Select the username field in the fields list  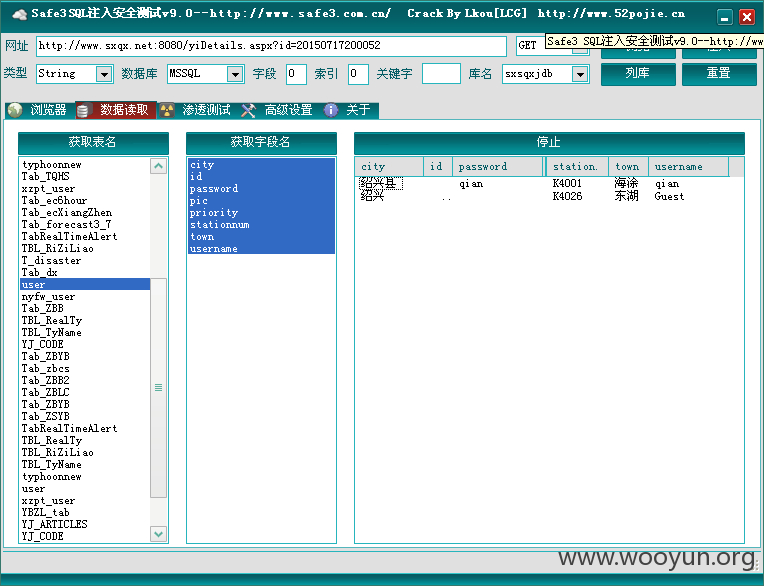point(261,248)
